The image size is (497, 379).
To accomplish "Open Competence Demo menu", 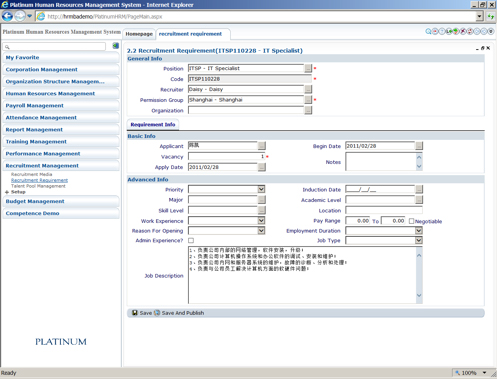I will (x=61, y=213).
